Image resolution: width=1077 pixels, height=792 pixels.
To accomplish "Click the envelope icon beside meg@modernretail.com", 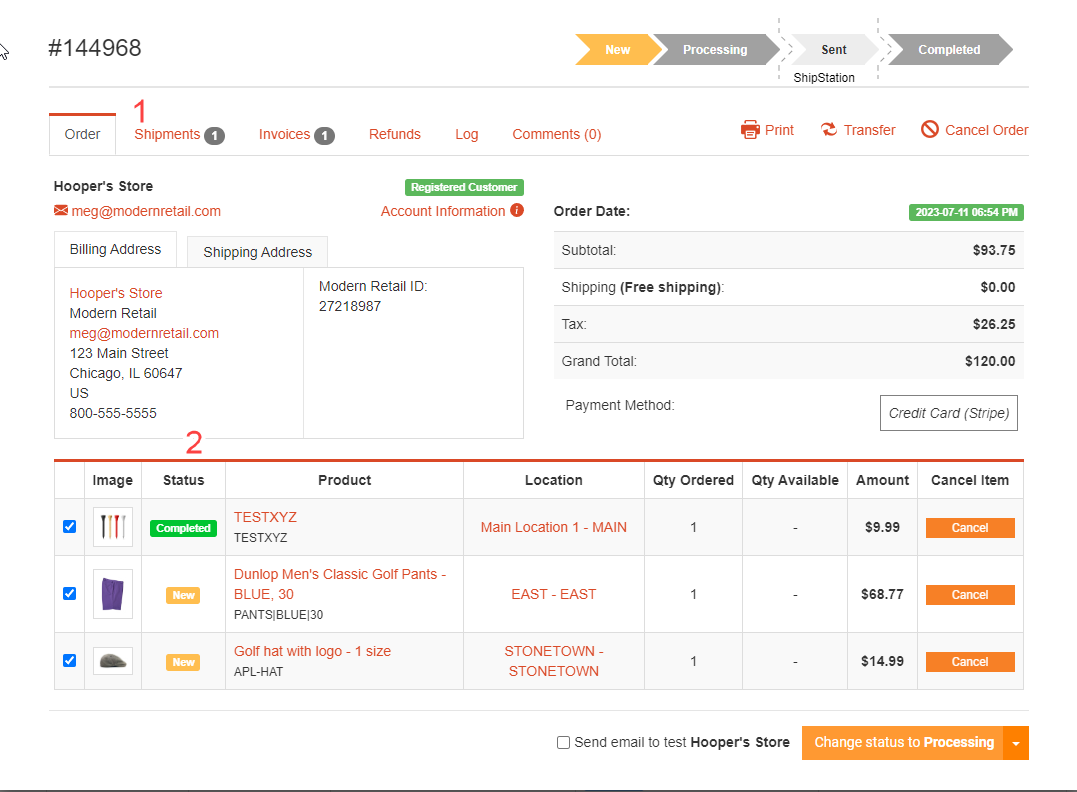I will pos(61,210).
